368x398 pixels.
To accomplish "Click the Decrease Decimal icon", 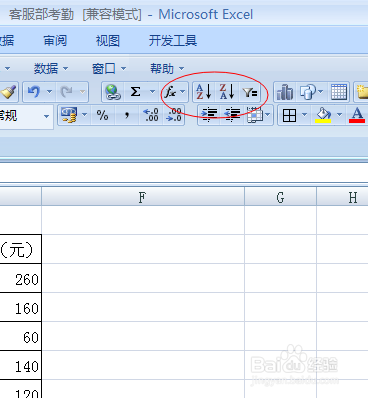I will tap(174, 115).
